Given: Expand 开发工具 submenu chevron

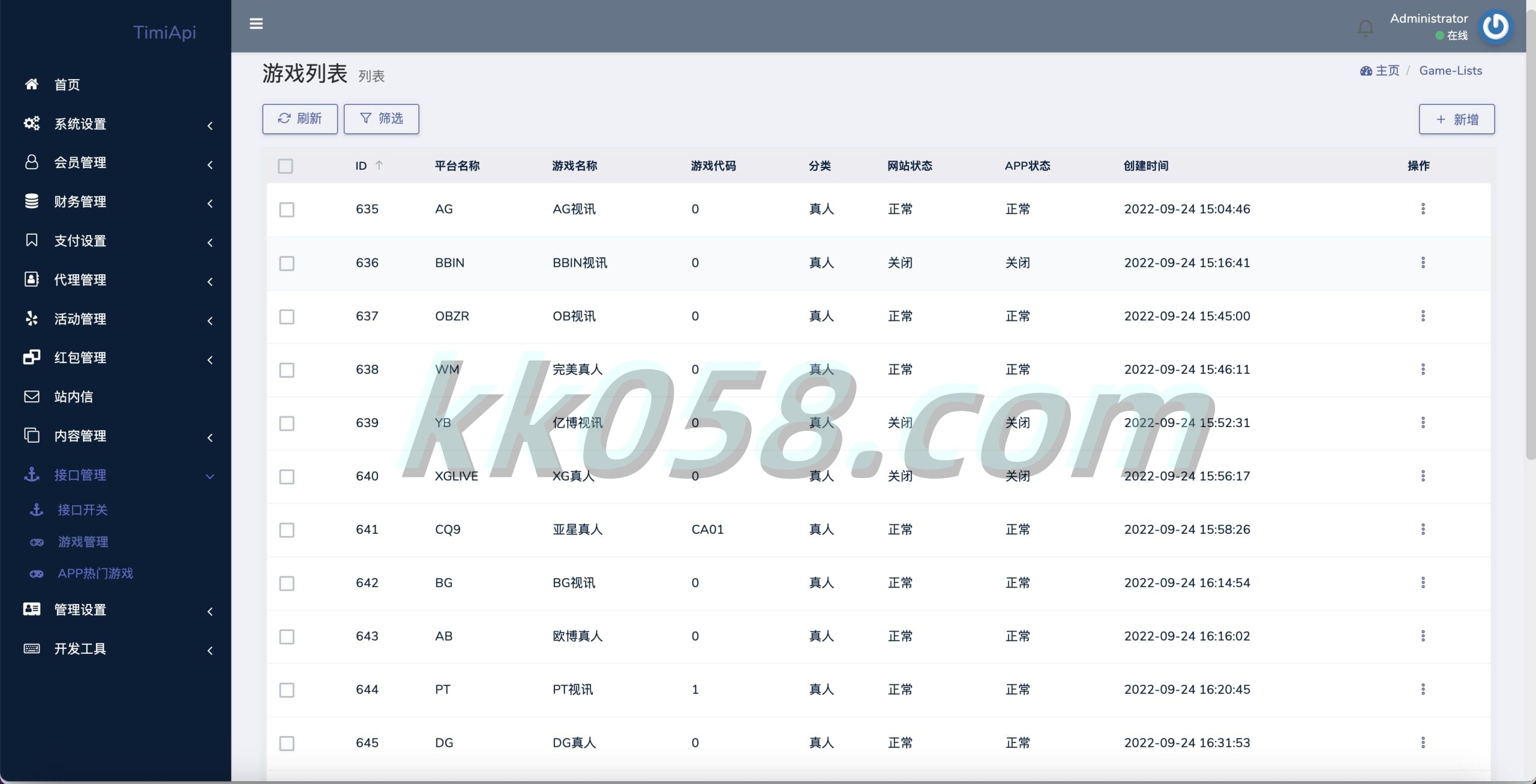Looking at the screenshot, I should (x=210, y=650).
